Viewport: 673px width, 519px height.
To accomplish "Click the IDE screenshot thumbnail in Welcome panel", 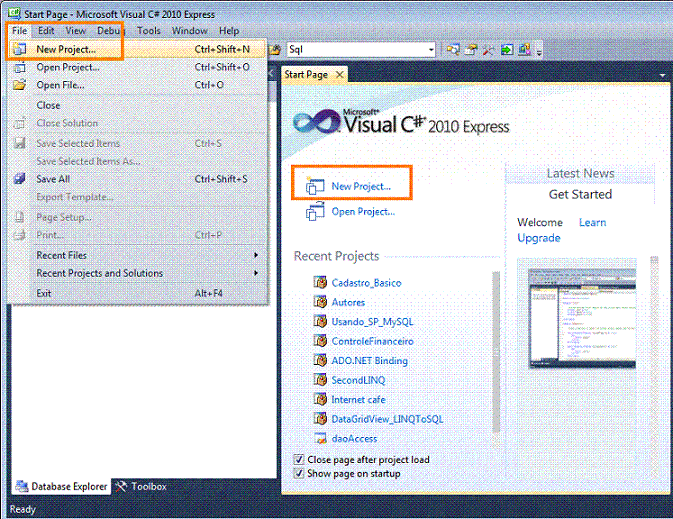I will pyautogui.click(x=582, y=318).
